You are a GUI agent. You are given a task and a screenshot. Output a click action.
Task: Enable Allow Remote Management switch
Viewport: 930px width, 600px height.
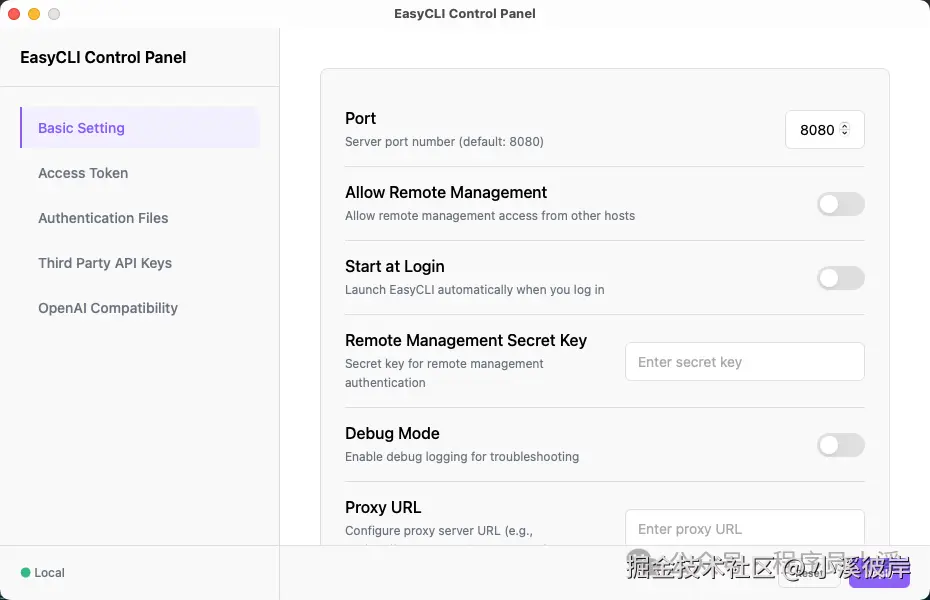[x=840, y=204]
